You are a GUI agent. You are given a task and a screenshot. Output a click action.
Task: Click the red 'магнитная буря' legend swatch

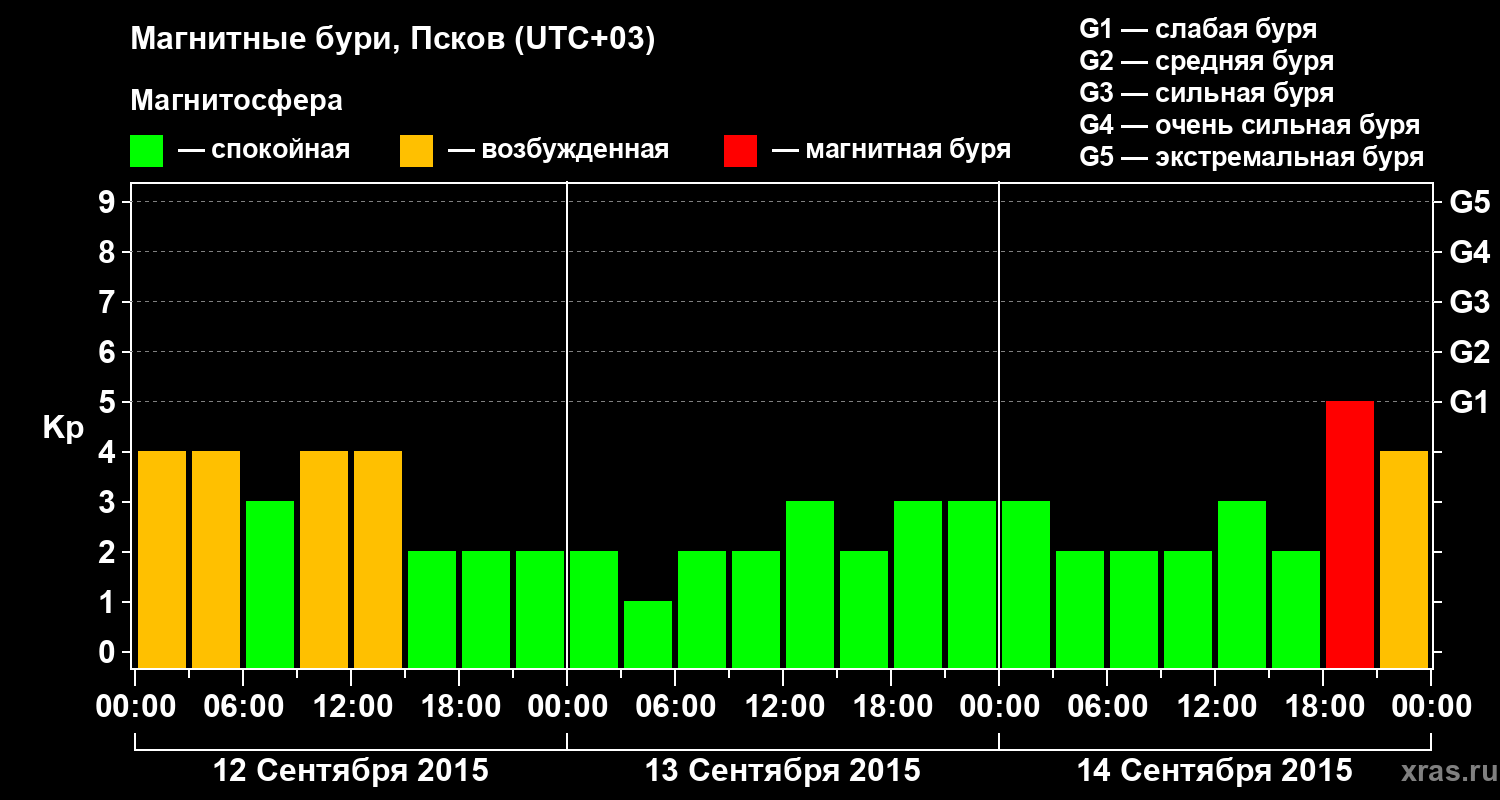tap(741, 151)
